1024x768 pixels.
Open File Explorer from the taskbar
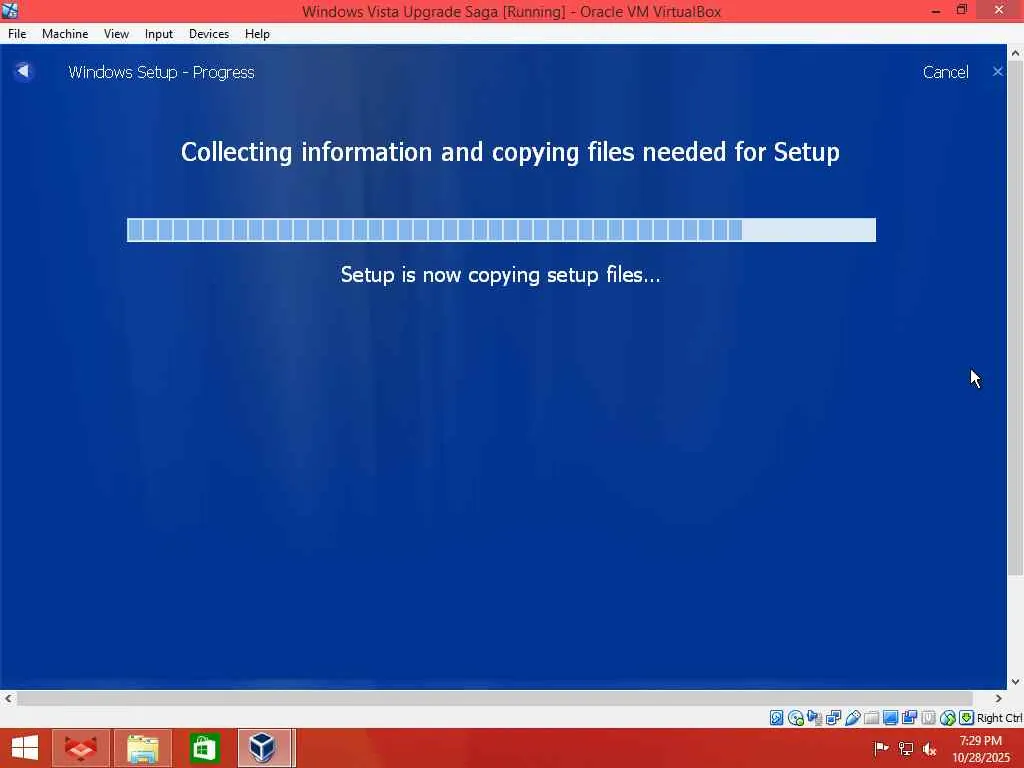143,748
